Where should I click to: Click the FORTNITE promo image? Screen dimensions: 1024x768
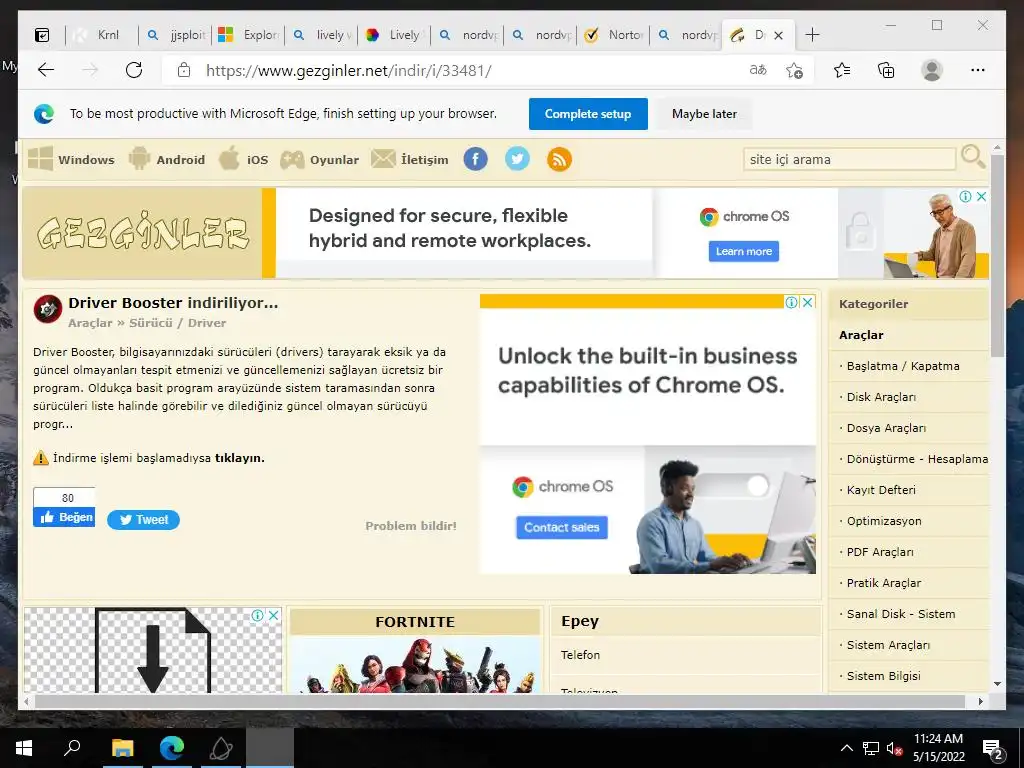pos(415,665)
